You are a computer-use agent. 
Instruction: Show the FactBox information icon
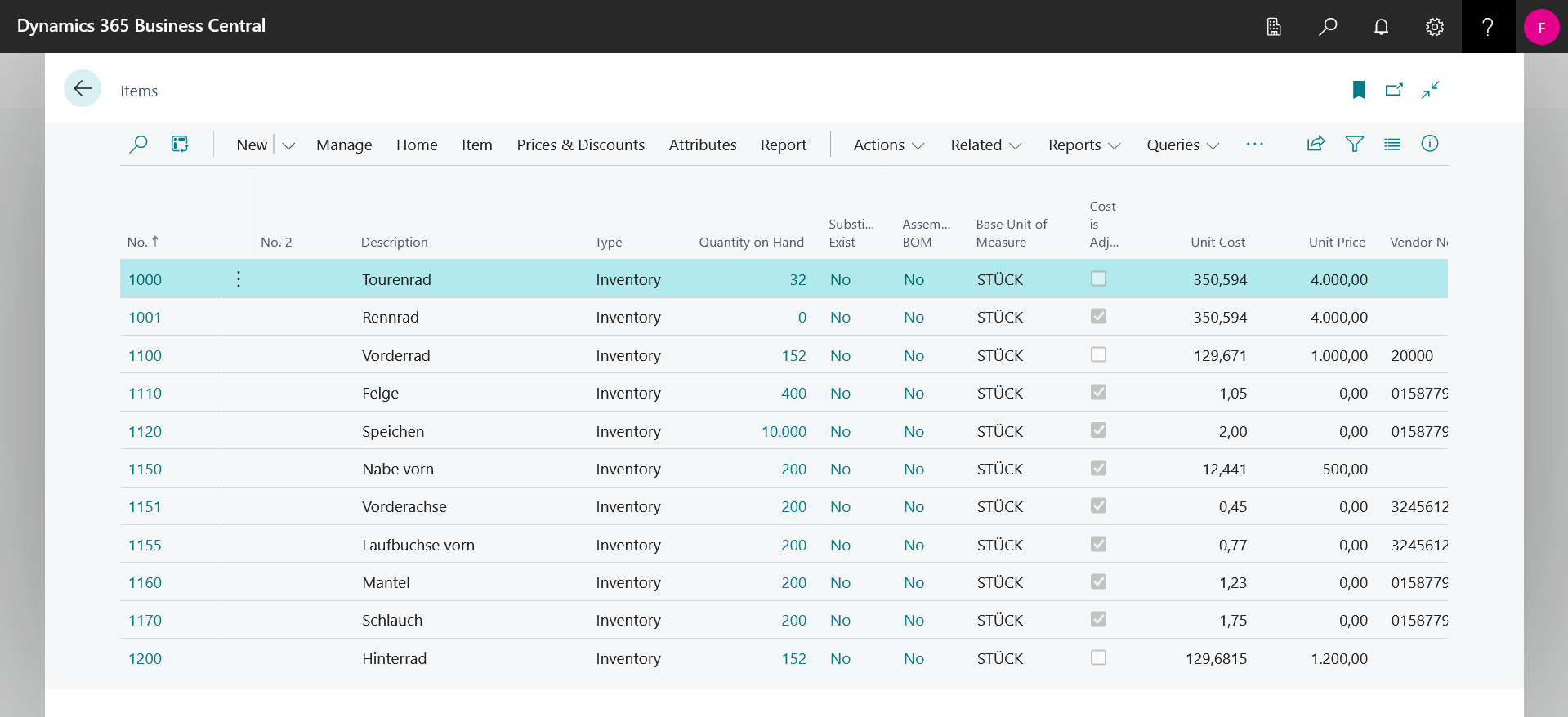1430,144
